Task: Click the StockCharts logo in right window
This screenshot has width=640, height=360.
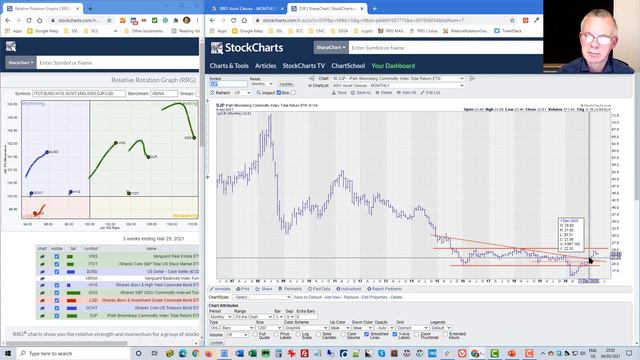Action: (247, 48)
